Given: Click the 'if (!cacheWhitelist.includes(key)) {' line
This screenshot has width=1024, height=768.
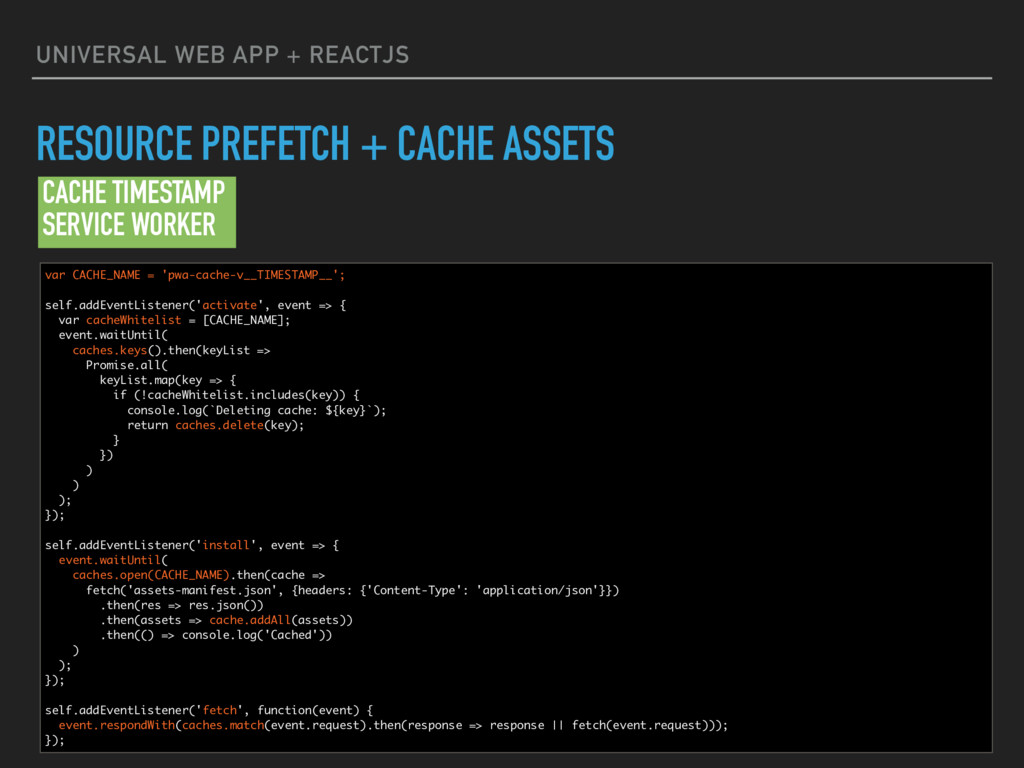Looking at the screenshot, I should click(x=236, y=395).
